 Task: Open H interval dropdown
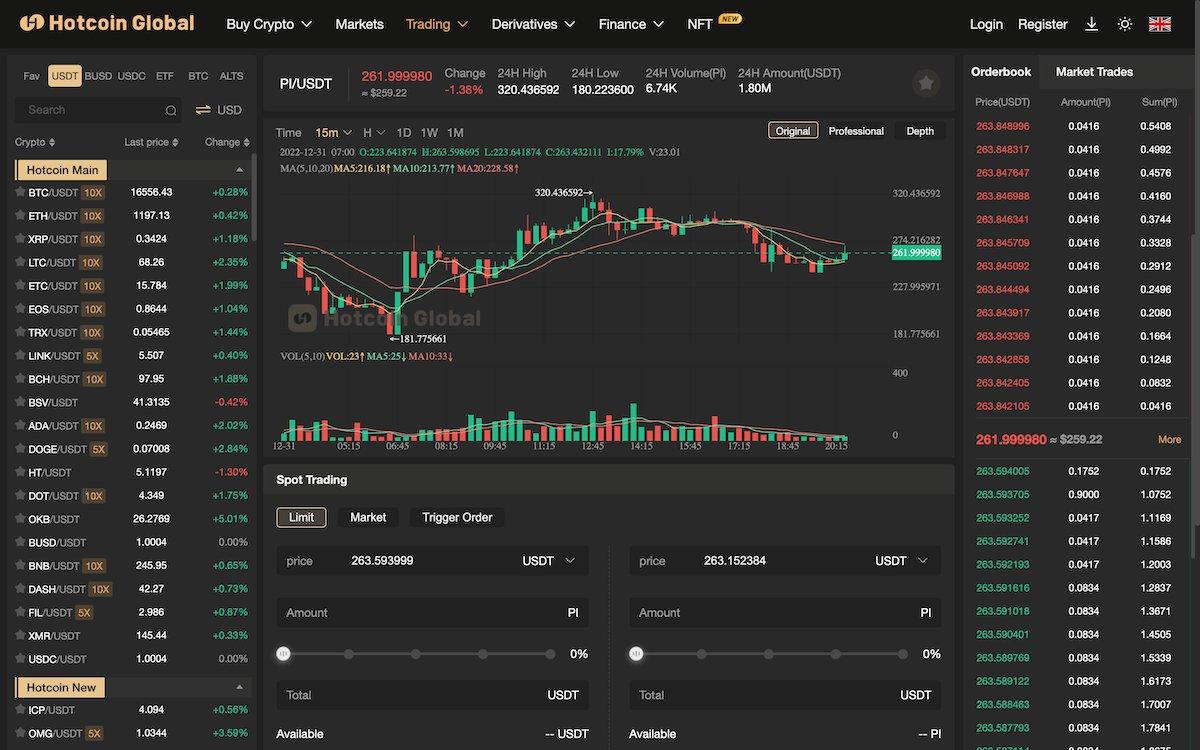[x=373, y=132]
